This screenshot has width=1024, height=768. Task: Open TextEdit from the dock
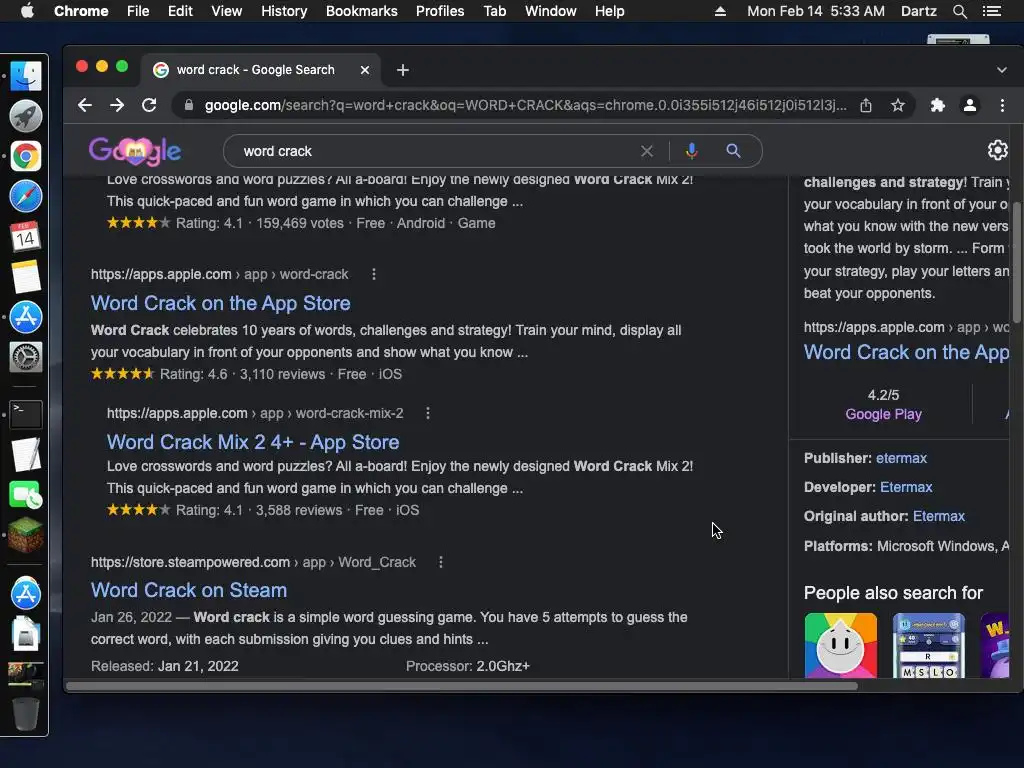coord(25,455)
